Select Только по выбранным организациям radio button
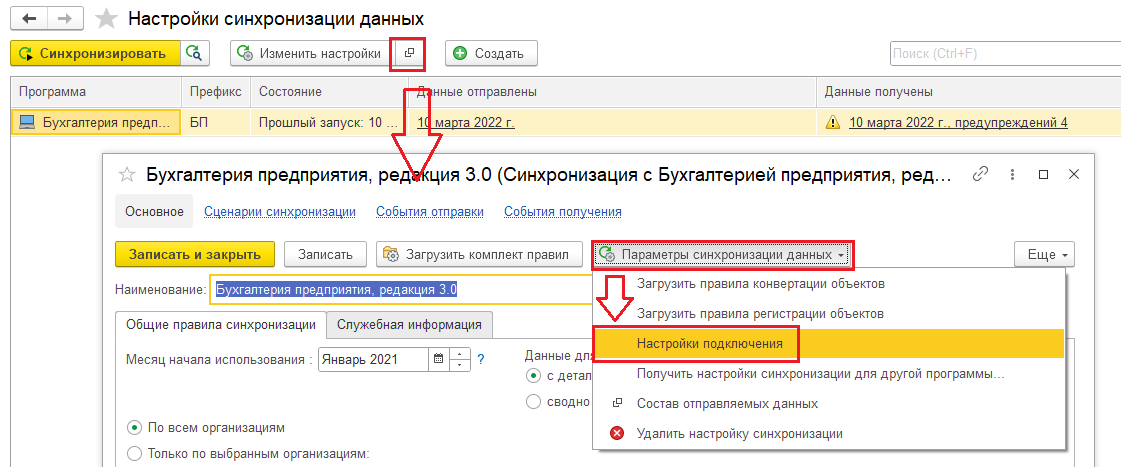Viewport: 1121px width, 467px height. coord(134,453)
